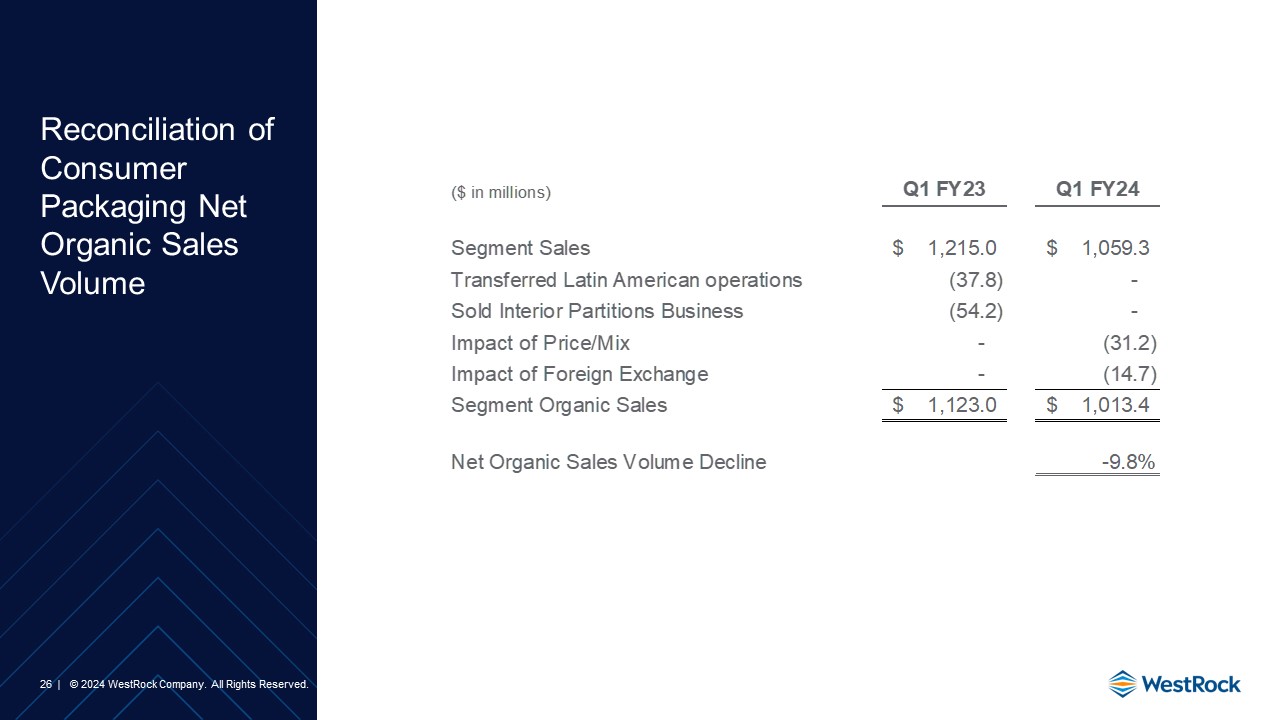This screenshot has width=1280, height=720.
Task: Select the -9.8% volume decline figure
Action: [1128, 462]
